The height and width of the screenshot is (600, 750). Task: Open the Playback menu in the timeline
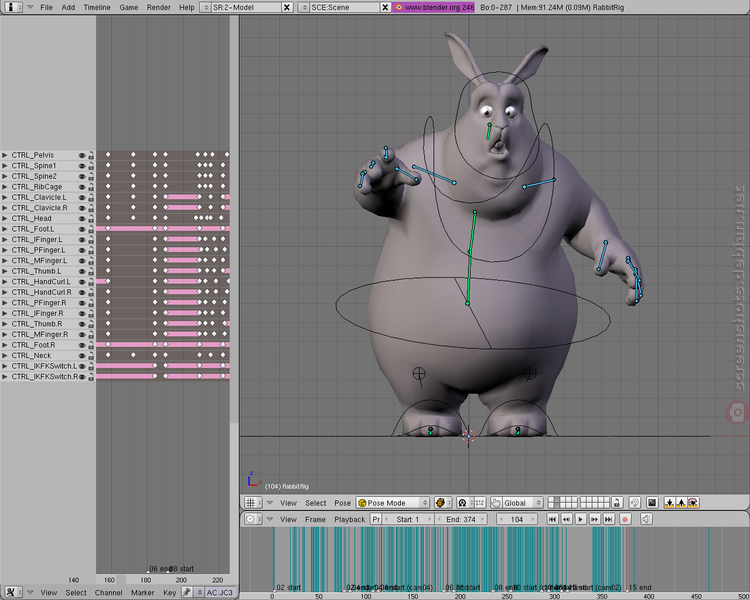coord(349,519)
